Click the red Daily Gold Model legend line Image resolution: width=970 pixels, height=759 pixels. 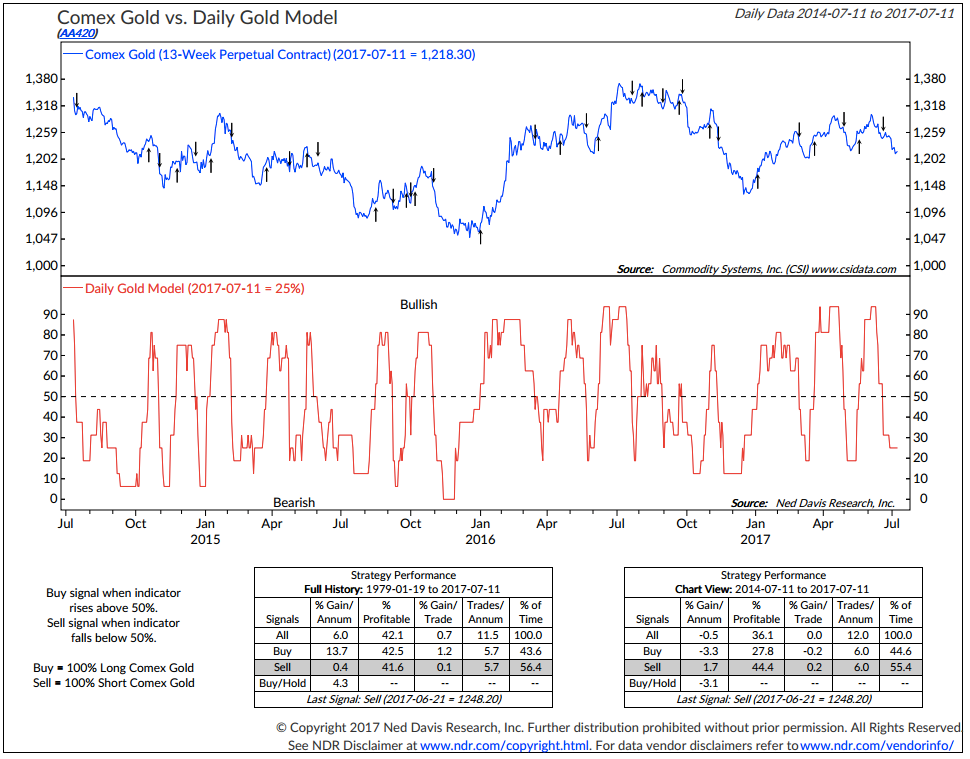click(x=73, y=288)
